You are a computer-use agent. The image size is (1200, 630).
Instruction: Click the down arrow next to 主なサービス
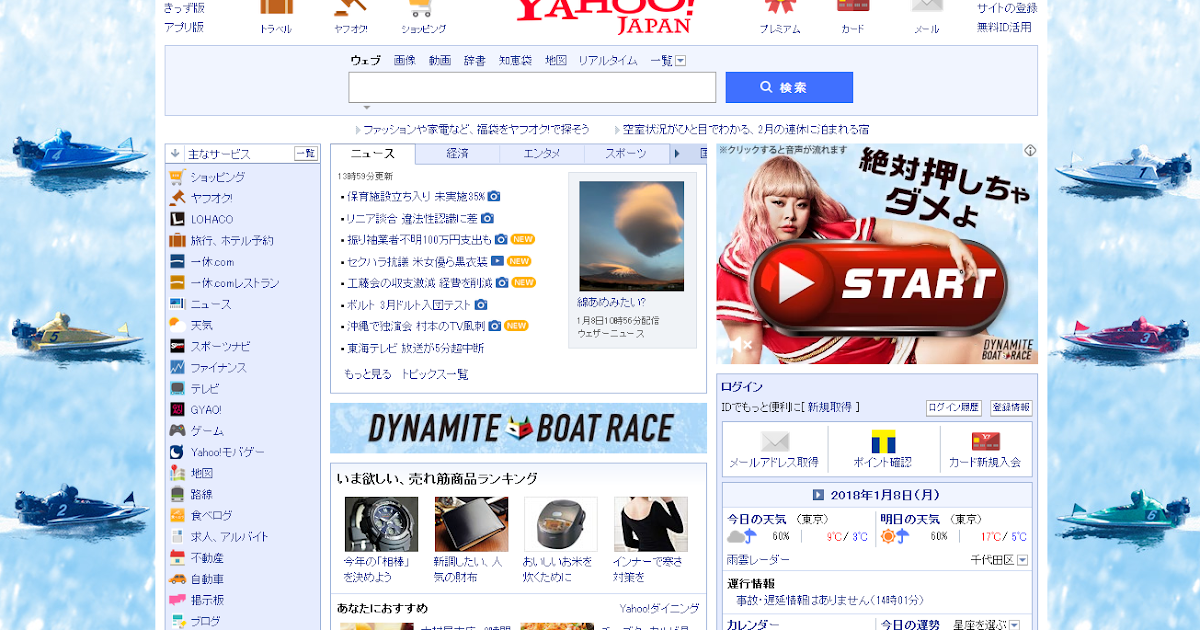(x=175, y=154)
